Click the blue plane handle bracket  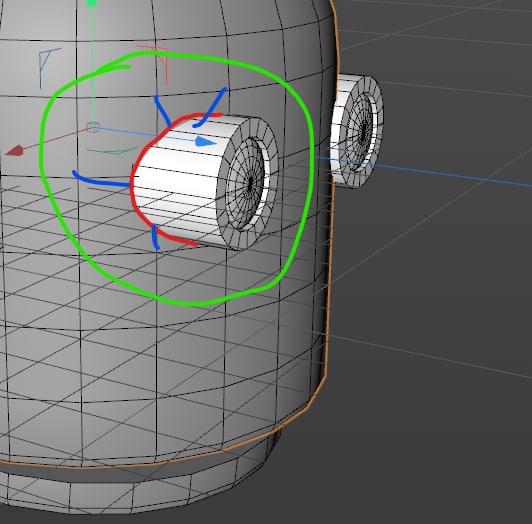(49, 68)
